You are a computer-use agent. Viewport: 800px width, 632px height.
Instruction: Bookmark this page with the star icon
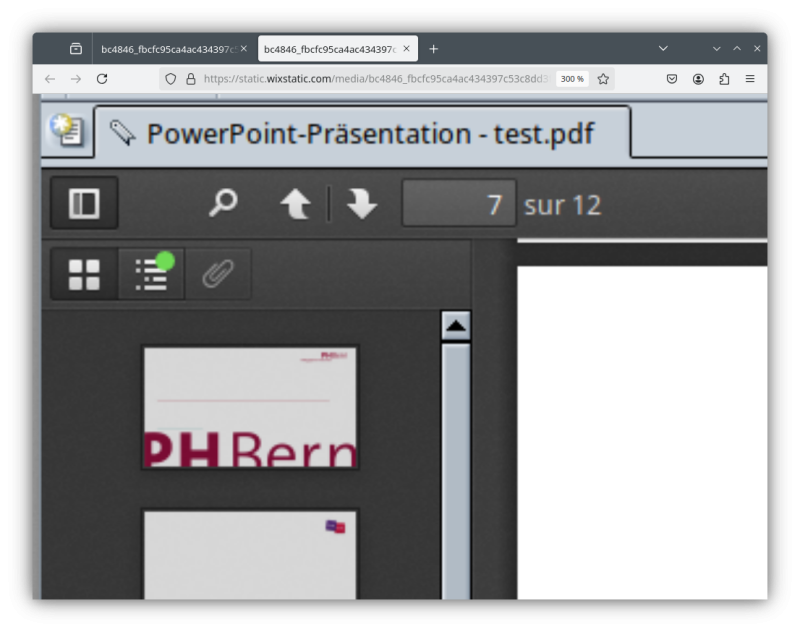[x=603, y=79]
